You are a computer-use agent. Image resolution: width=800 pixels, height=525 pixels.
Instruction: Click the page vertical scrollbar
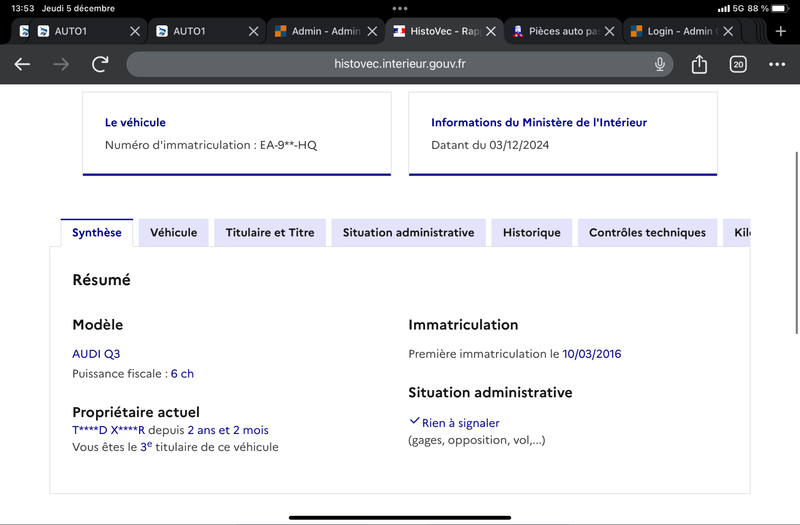pyautogui.click(x=796, y=243)
